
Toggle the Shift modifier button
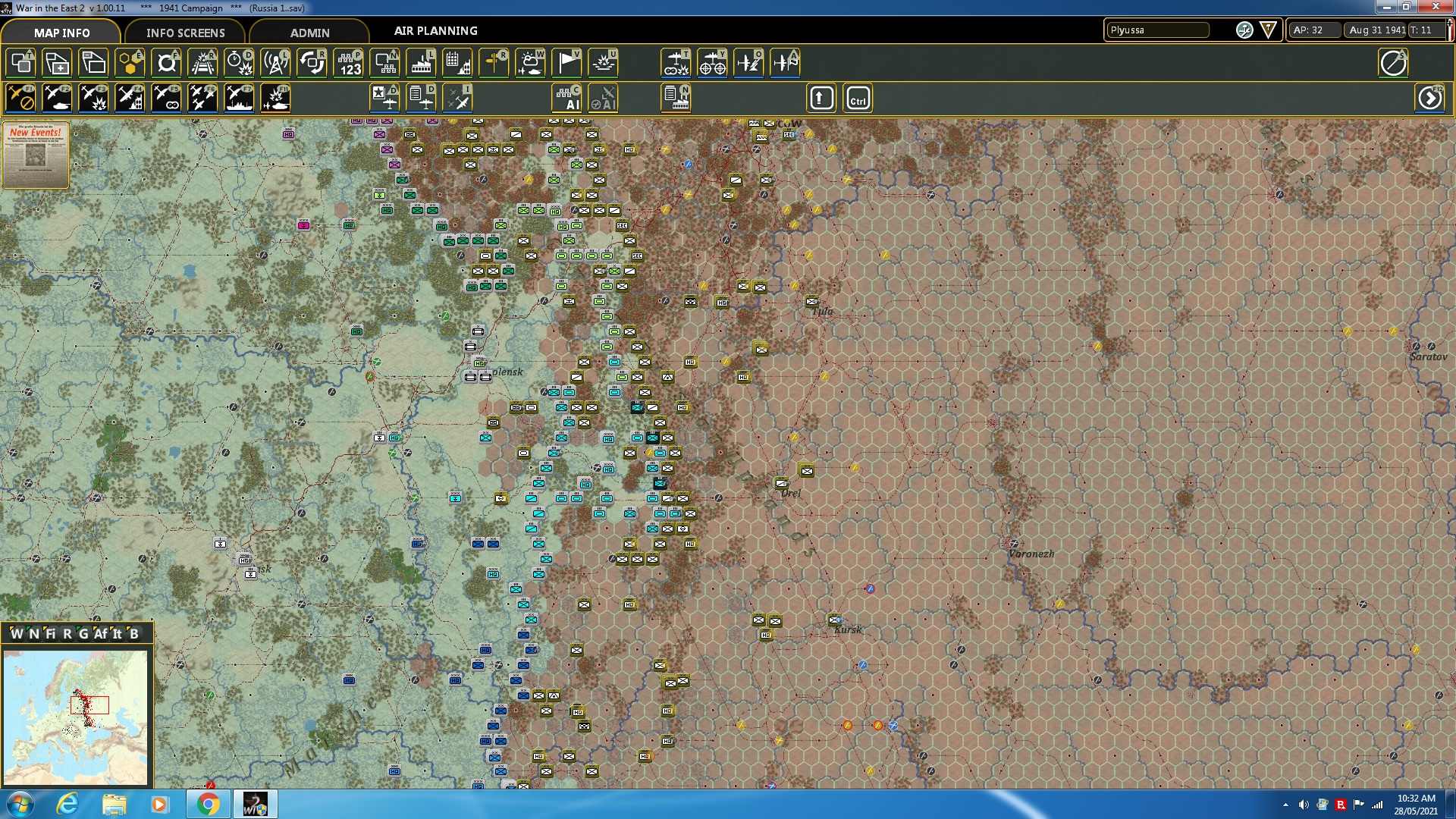[821, 98]
